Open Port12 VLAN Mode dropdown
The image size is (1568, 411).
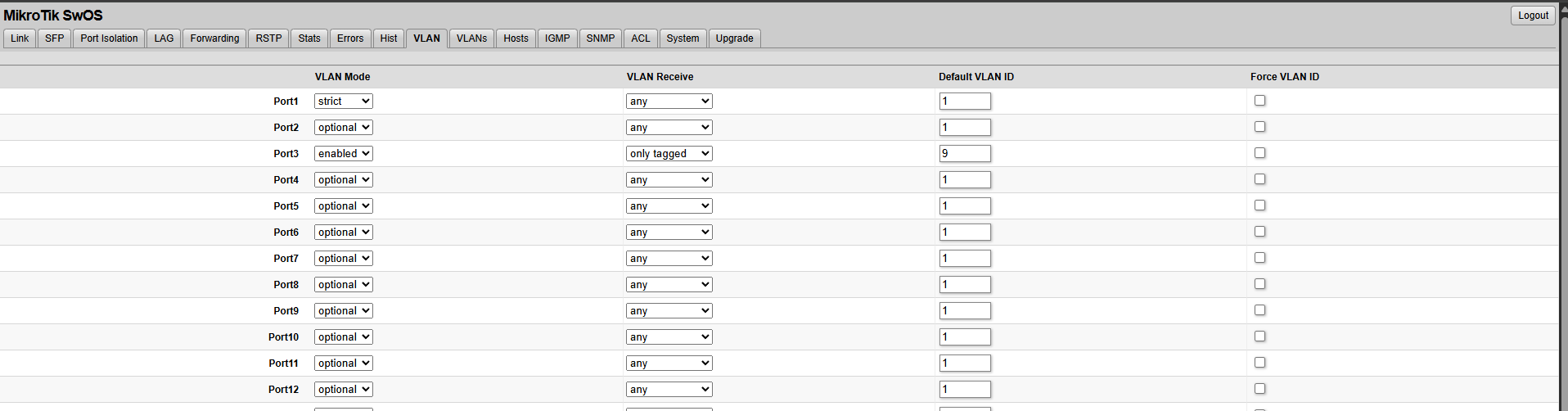[x=344, y=390]
